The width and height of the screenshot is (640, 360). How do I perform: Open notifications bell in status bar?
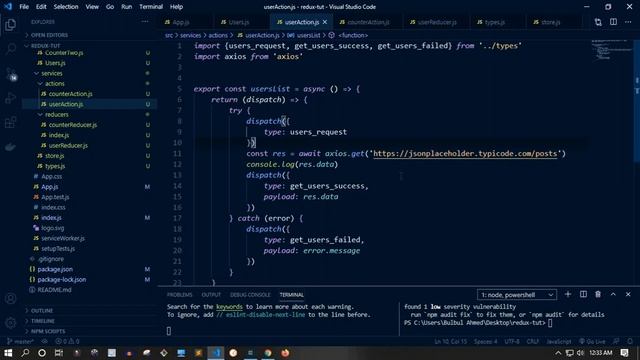pyautogui.click(x=630, y=341)
